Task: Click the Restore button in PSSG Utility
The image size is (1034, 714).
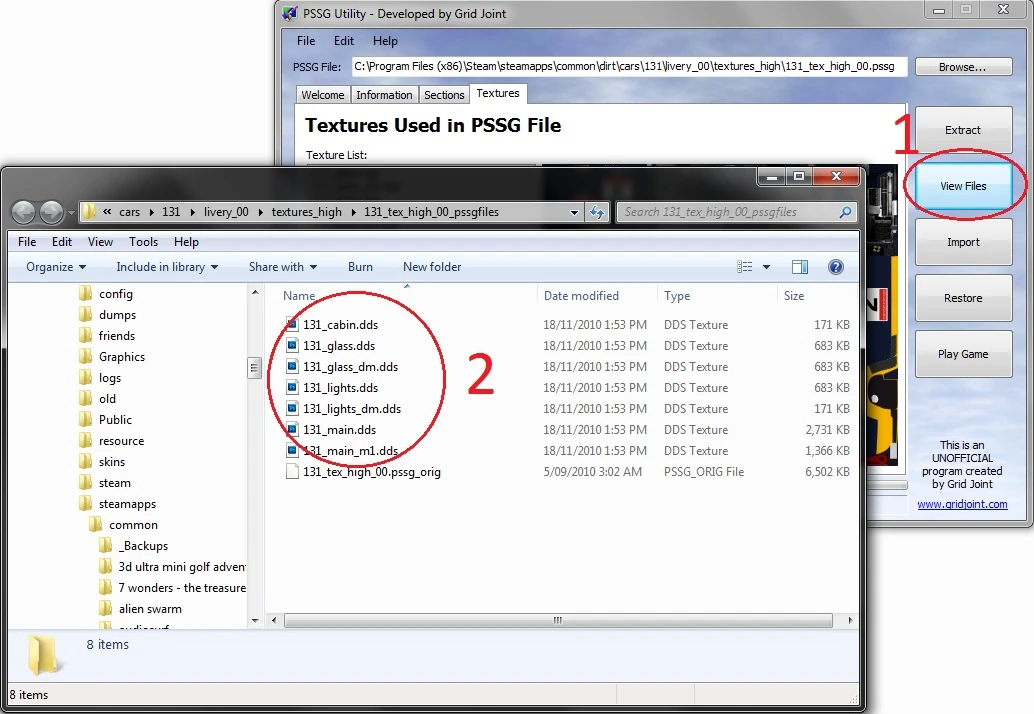Action: point(963,298)
